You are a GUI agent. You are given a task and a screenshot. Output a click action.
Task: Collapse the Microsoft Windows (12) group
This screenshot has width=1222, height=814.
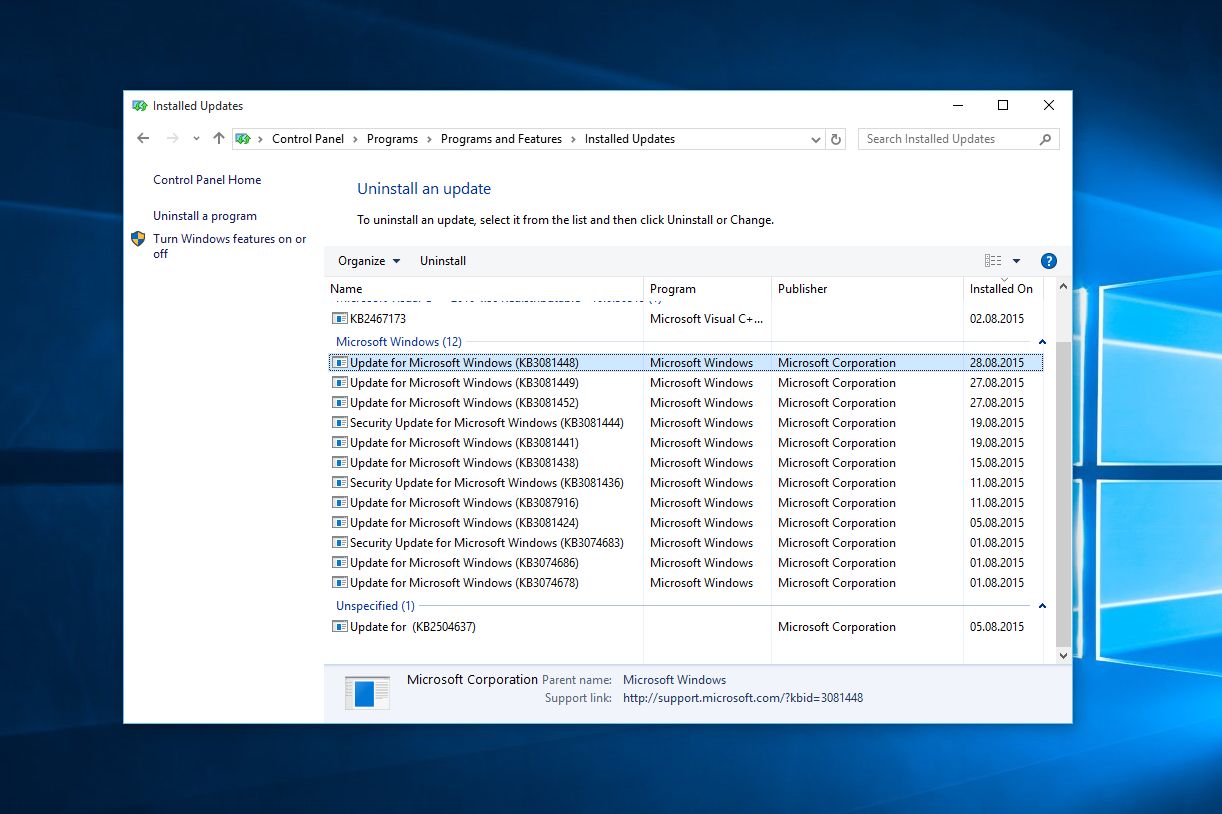click(x=1042, y=342)
